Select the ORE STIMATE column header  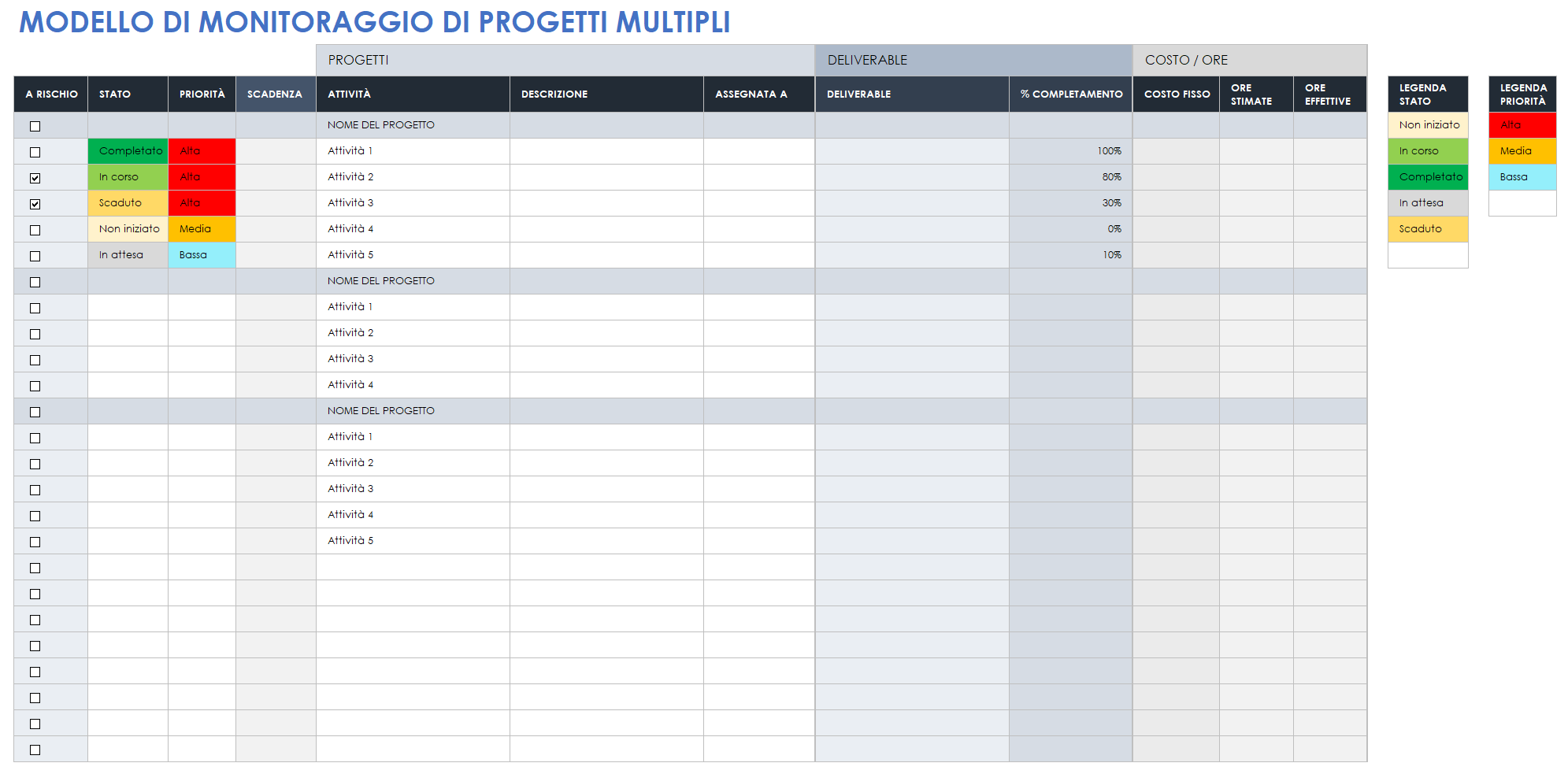1256,94
